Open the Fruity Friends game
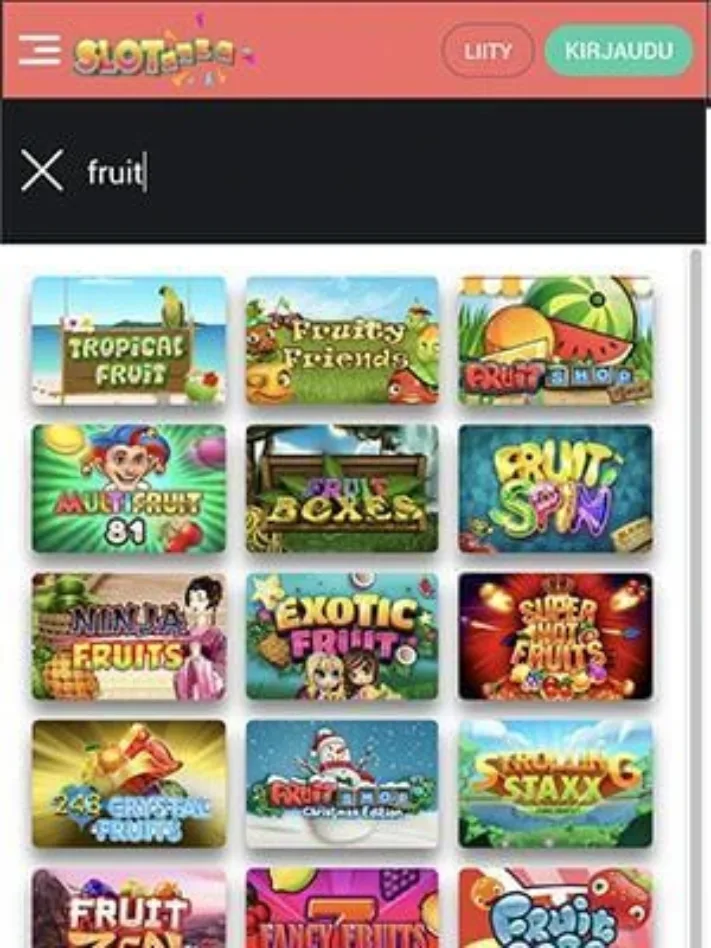Image resolution: width=711 pixels, height=948 pixels. tap(342, 340)
